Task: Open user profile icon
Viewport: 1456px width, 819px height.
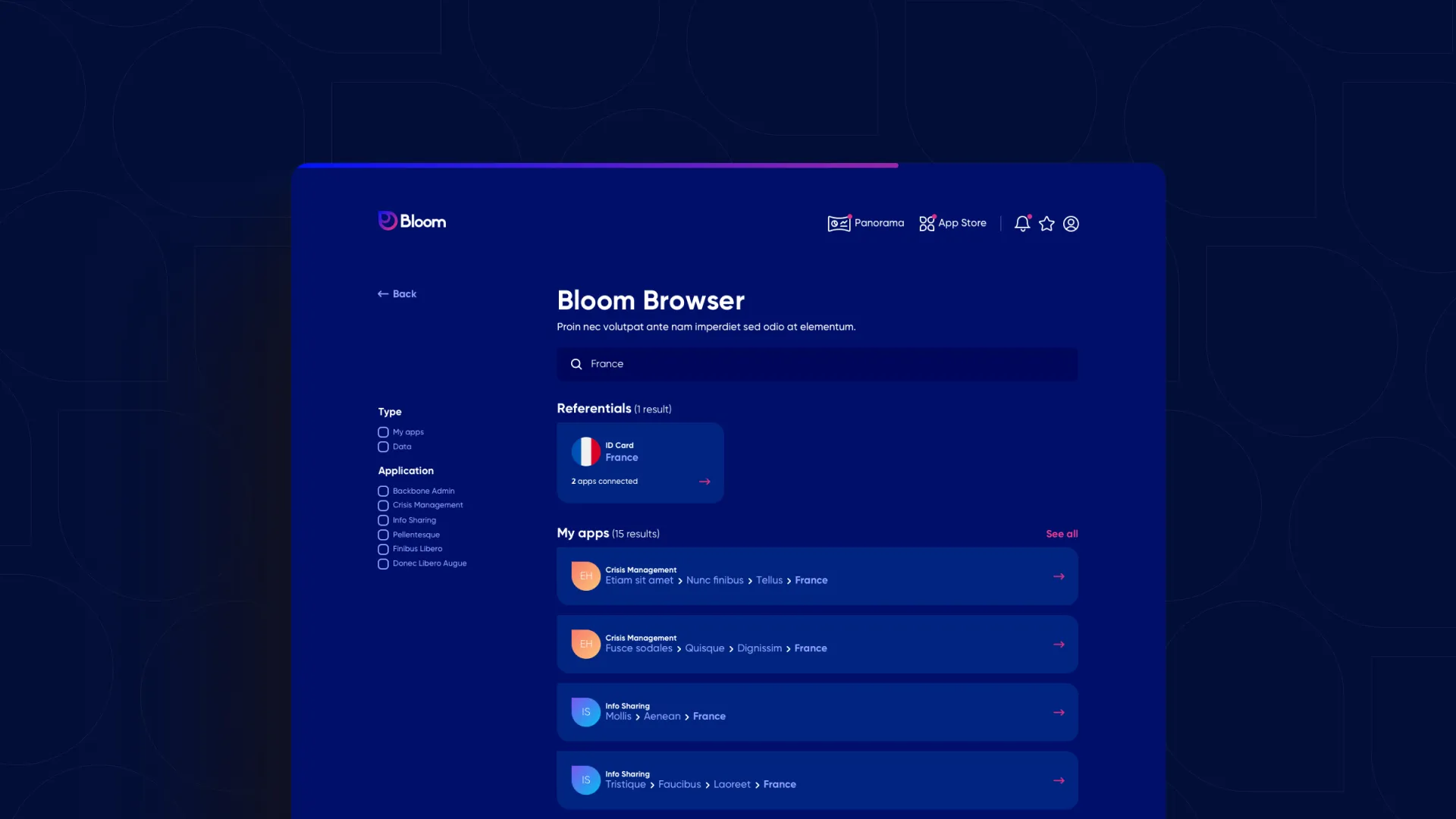Action: tap(1071, 223)
